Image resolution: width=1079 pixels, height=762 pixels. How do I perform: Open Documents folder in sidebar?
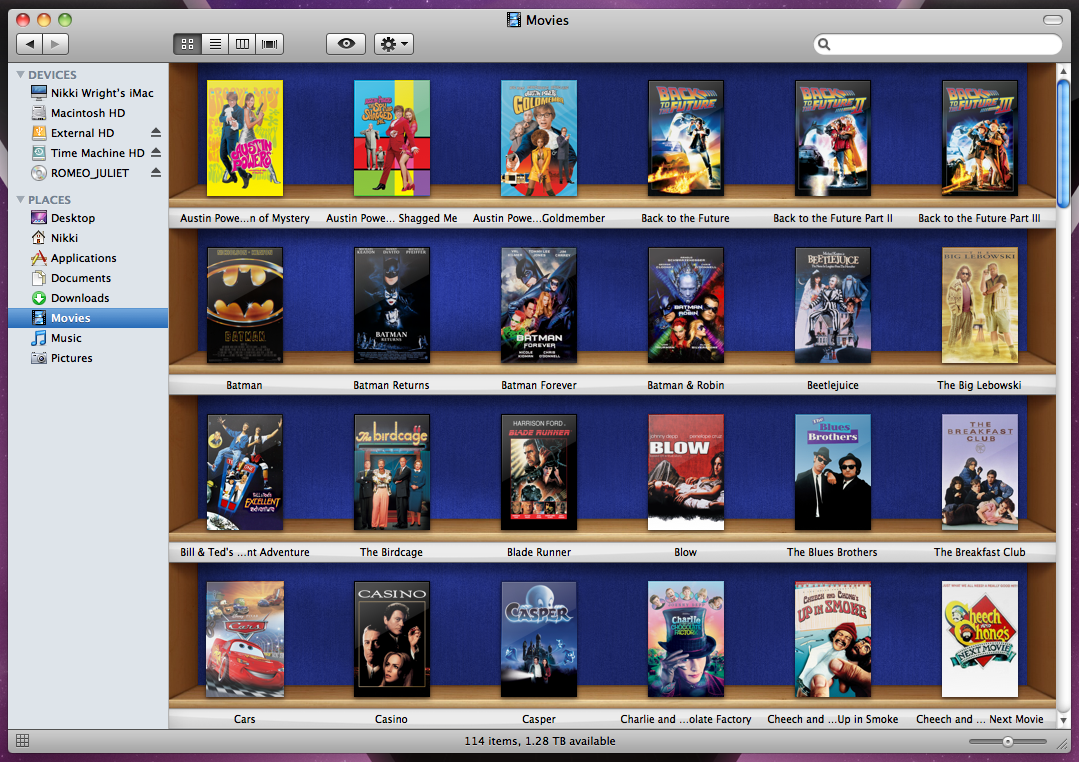point(88,278)
